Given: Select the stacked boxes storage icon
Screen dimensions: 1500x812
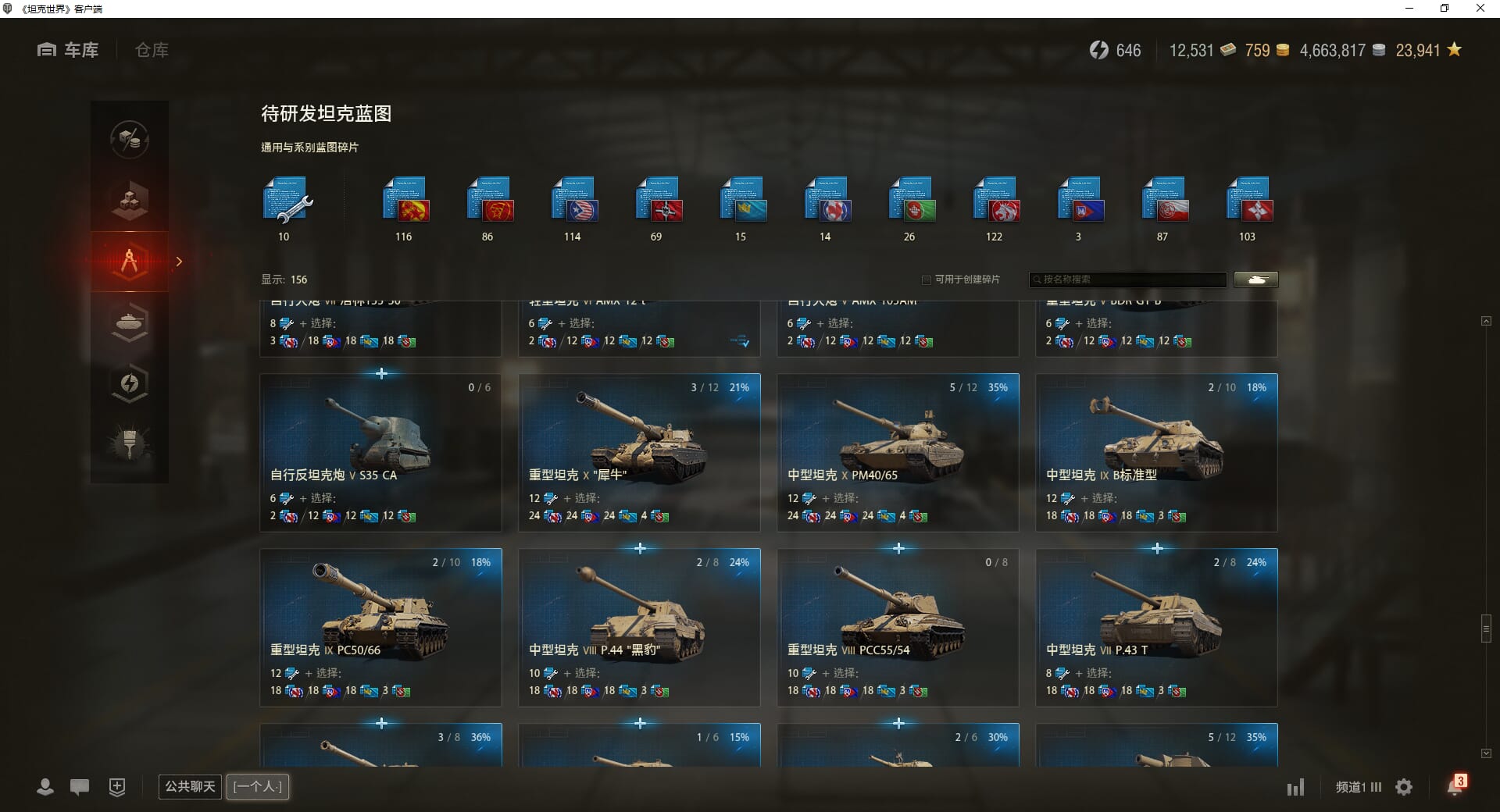Looking at the screenshot, I should 130,200.
